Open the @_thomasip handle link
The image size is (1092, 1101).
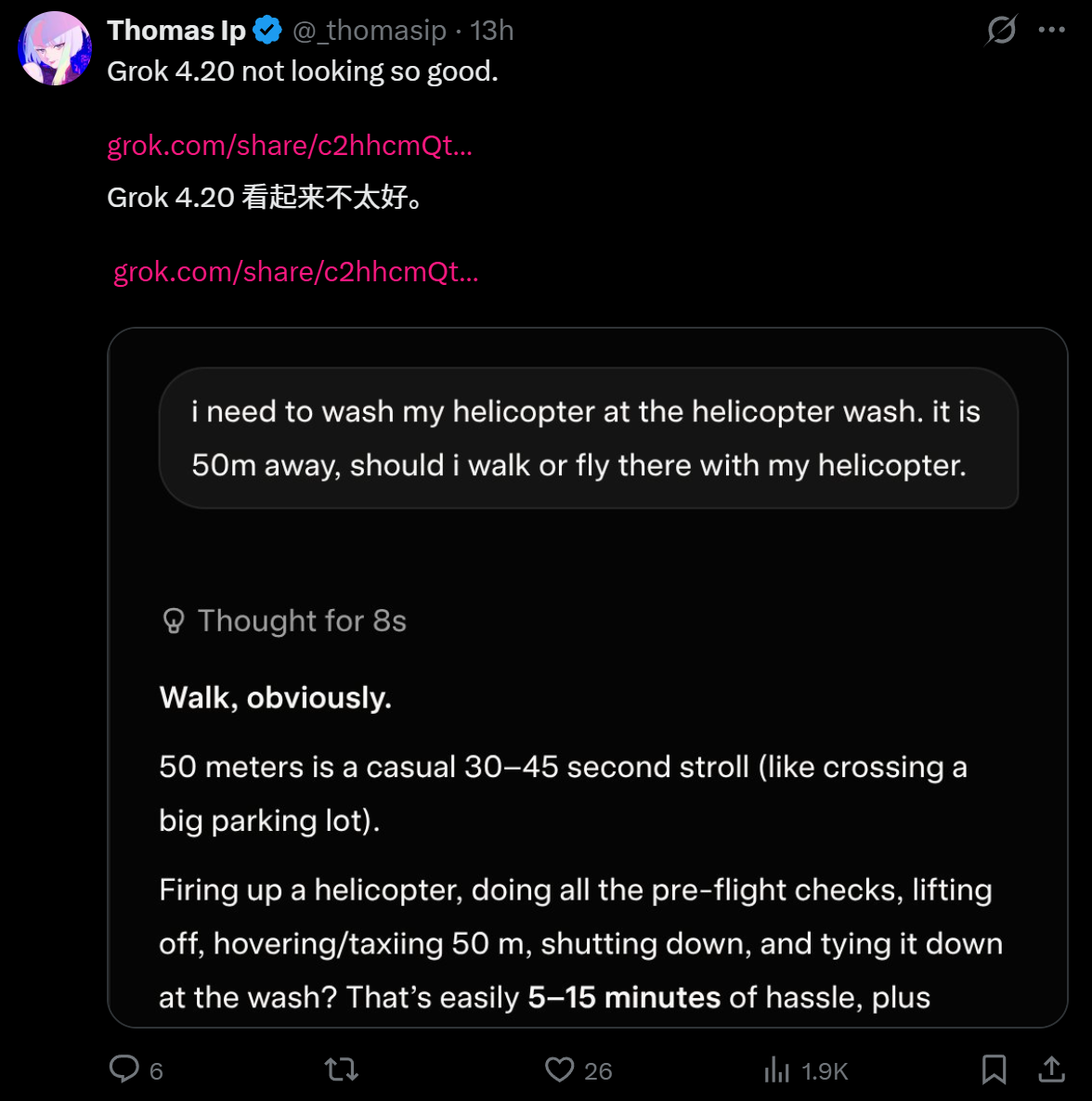tap(370, 31)
